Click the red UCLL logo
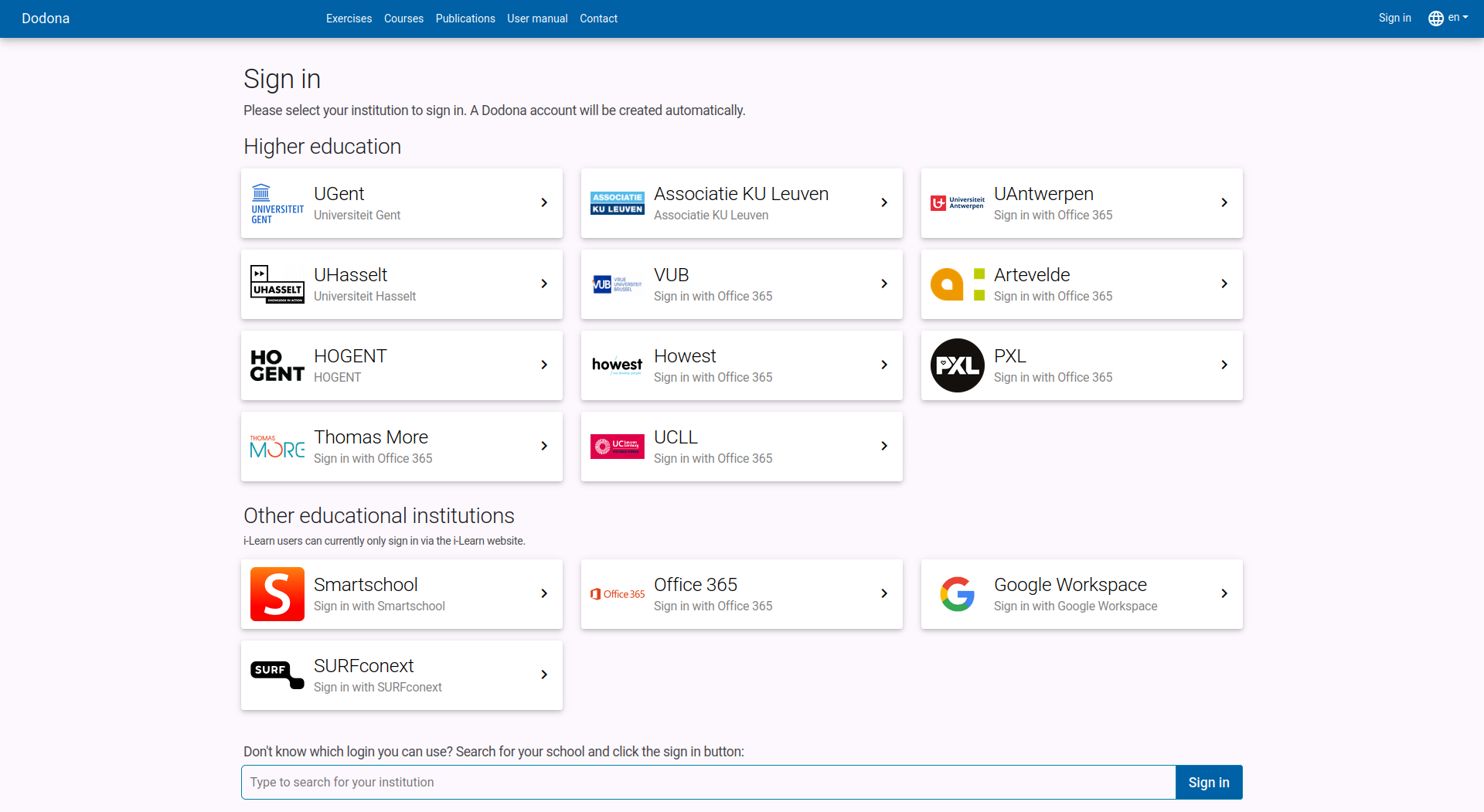Screen dimensions: 1484x812 [x=618, y=447]
